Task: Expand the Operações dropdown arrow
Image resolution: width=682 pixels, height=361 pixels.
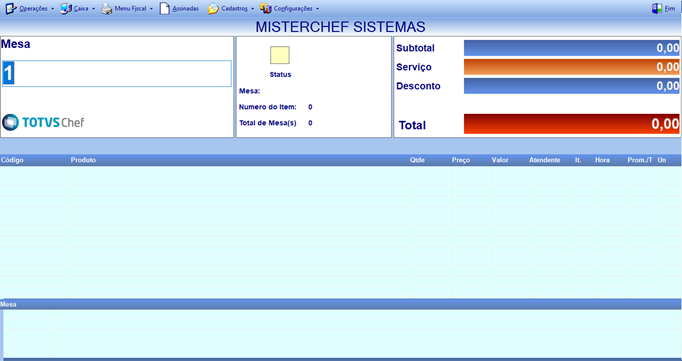Action: pos(52,9)
